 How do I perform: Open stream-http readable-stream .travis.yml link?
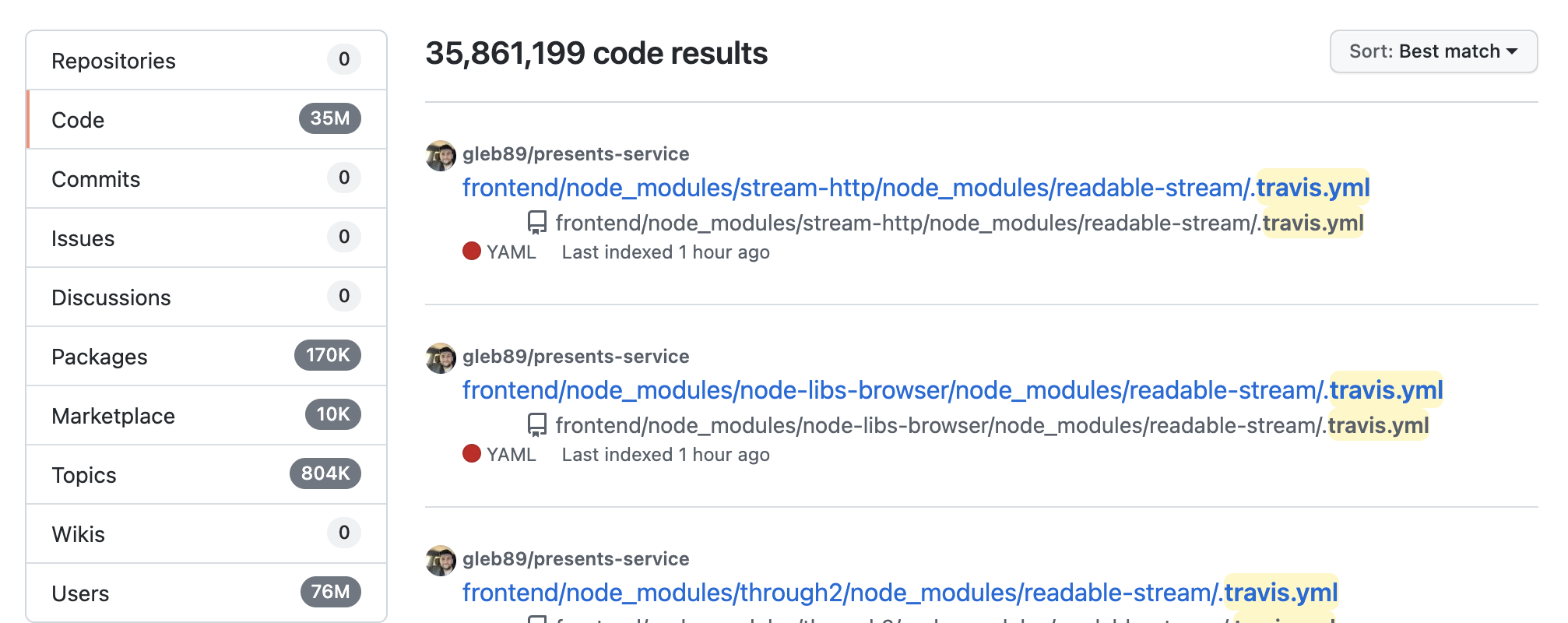tap(916, 188)
